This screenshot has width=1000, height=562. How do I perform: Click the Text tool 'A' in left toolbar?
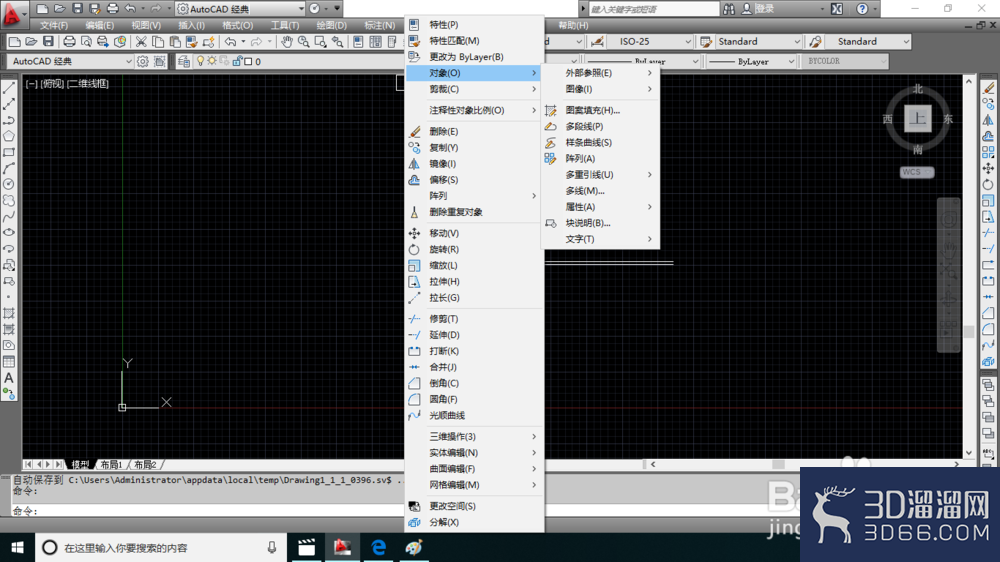tap(9, 378)
